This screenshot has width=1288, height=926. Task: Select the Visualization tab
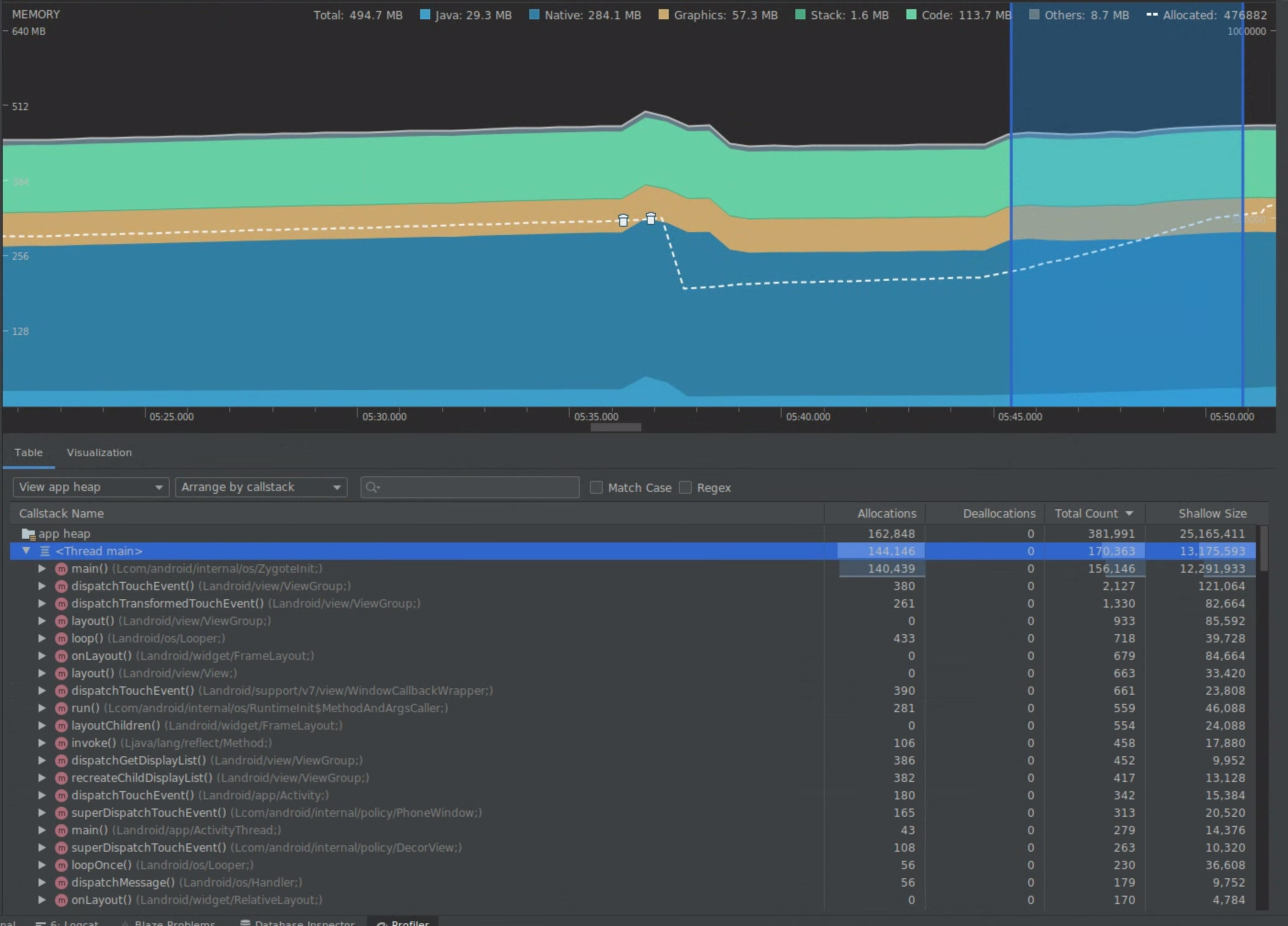[98, 452]
